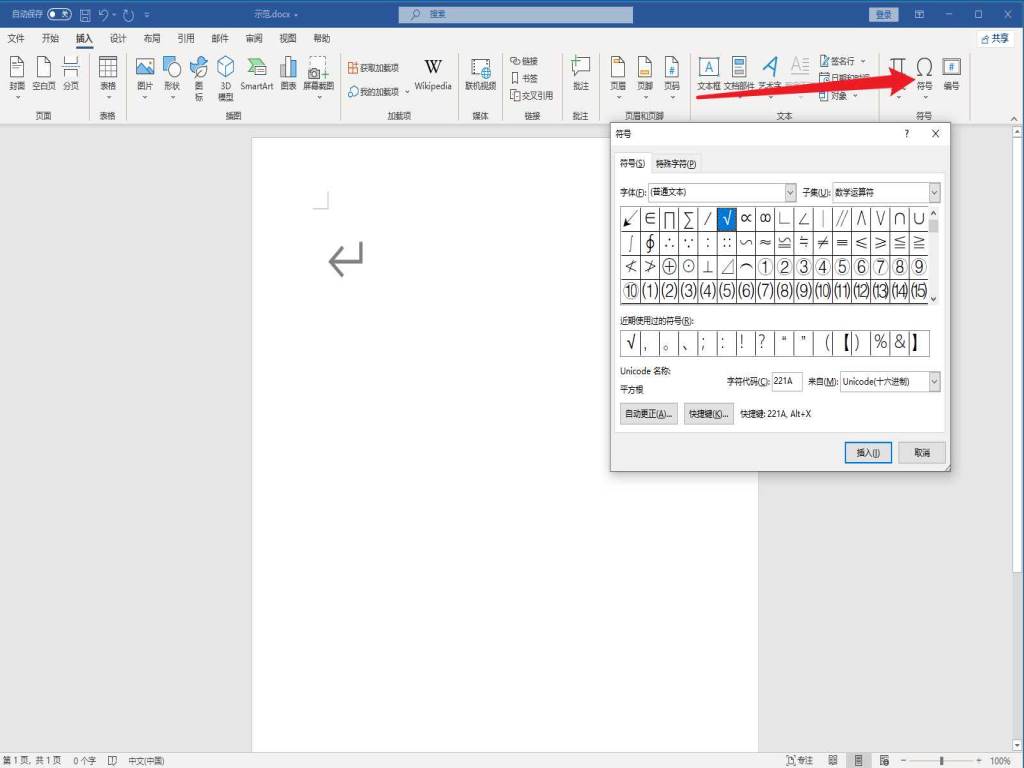
Task: Click the Character code (字符代码) input field
Action: (x=787, y=382)
